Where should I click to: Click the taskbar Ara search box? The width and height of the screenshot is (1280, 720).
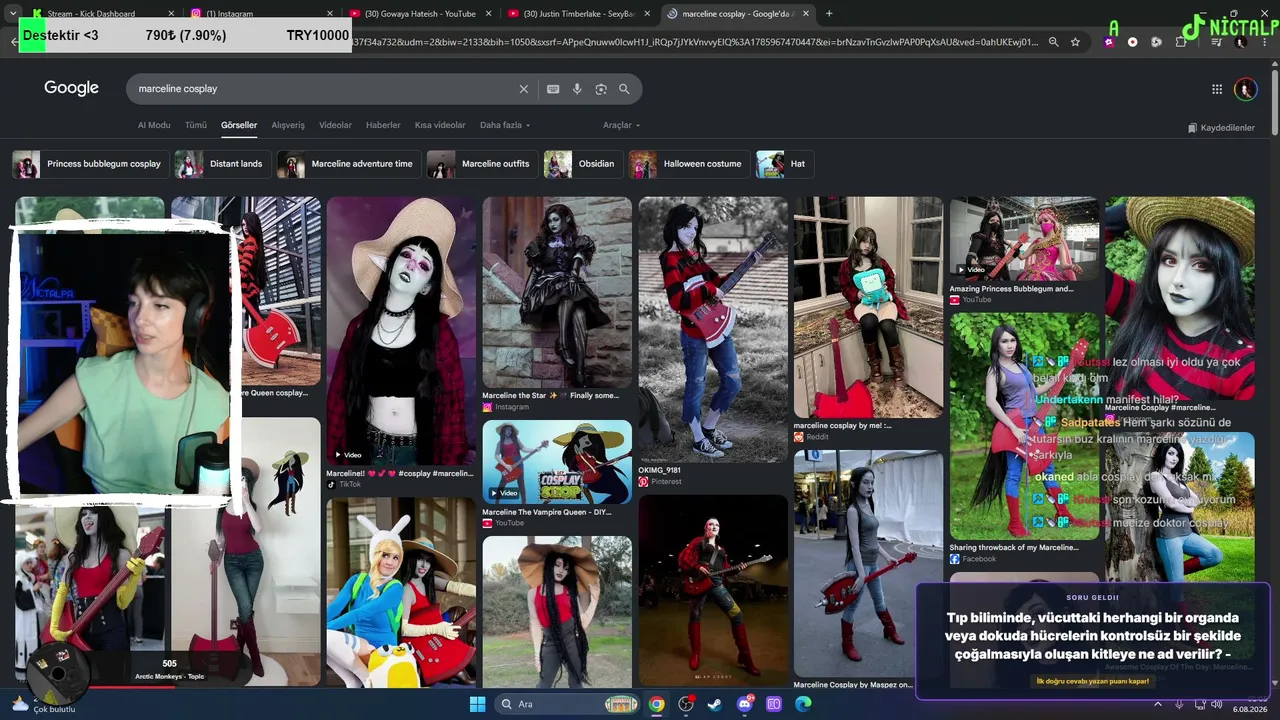click(x=565, y=704)
